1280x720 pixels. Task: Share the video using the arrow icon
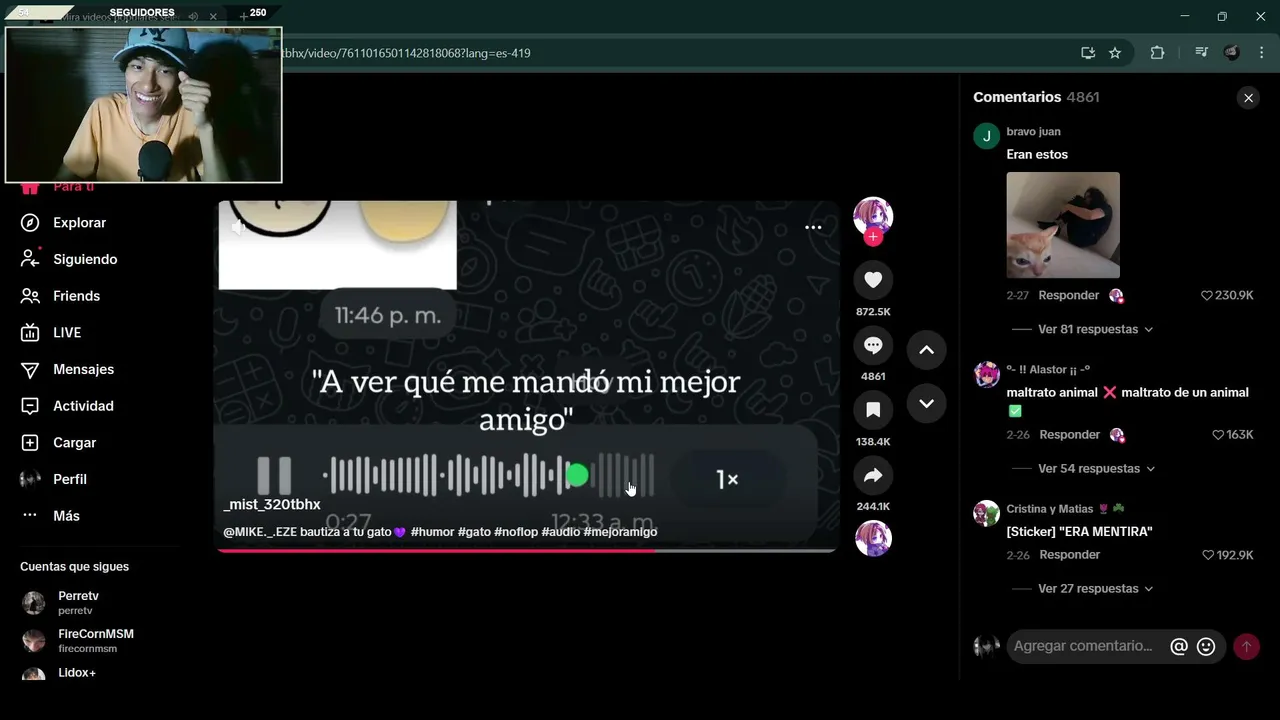[873, 475]
